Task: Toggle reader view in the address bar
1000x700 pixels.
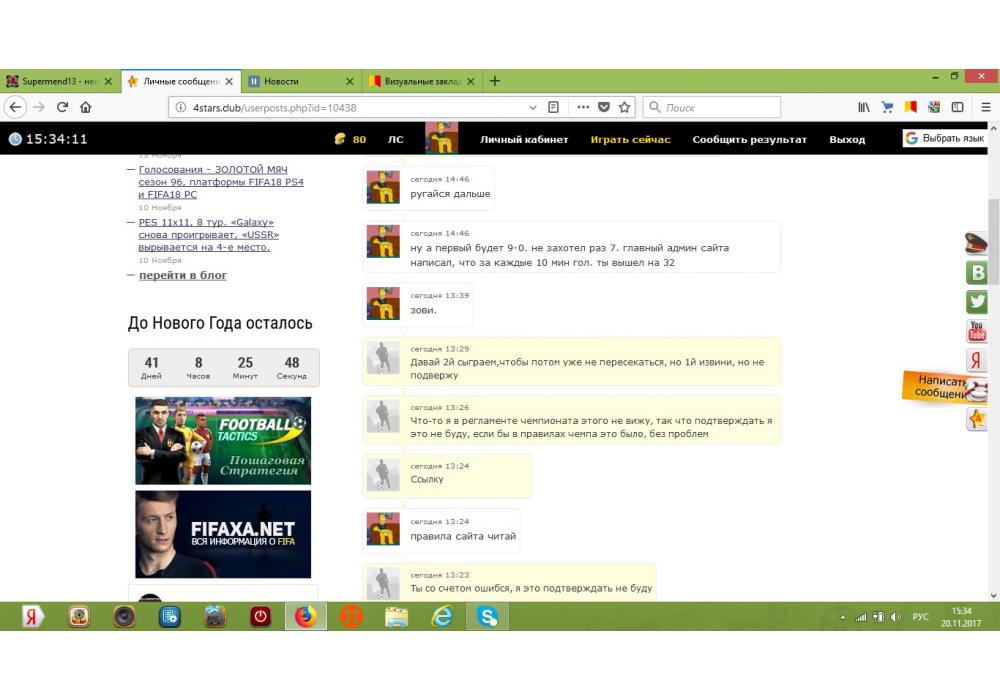Action: click(553, 107)
